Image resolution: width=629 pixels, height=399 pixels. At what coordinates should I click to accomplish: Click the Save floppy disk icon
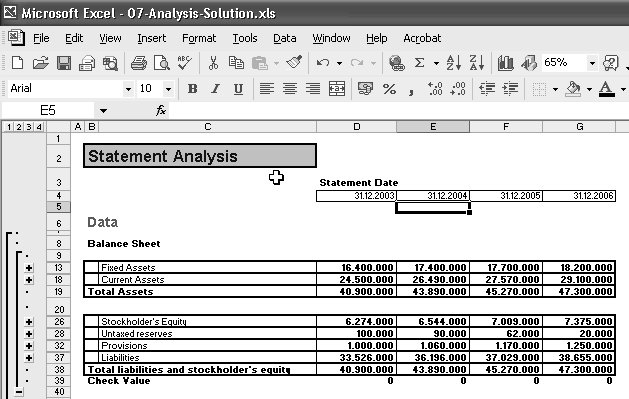[x=64, y=63]
